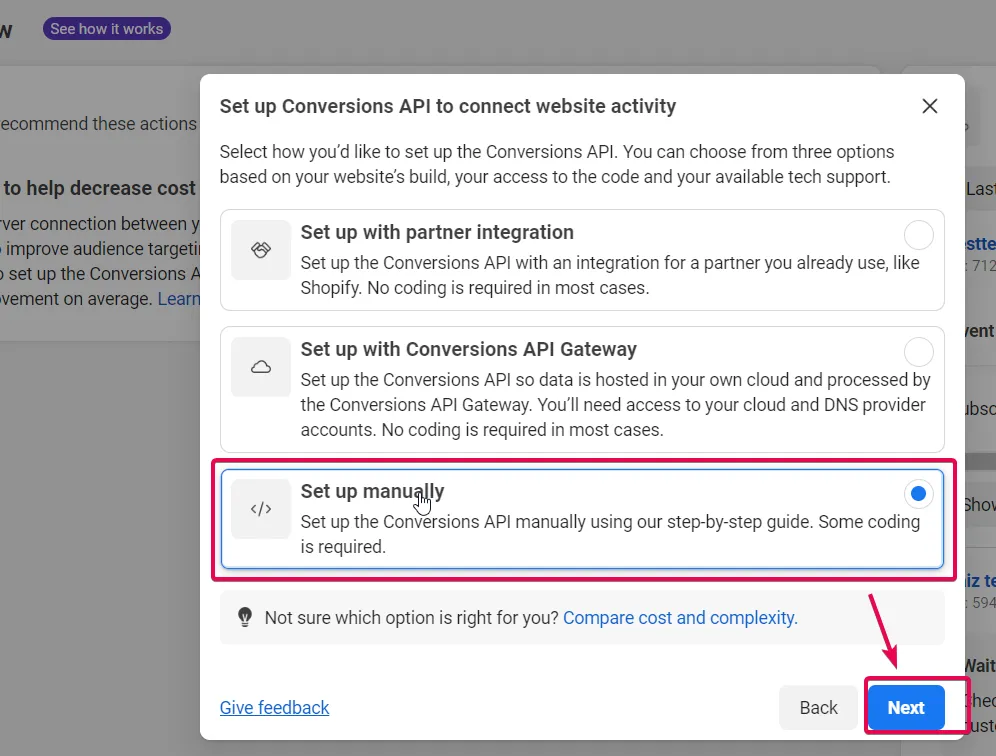
Task: Click the handshake partner integration icon
Action: 261,250
